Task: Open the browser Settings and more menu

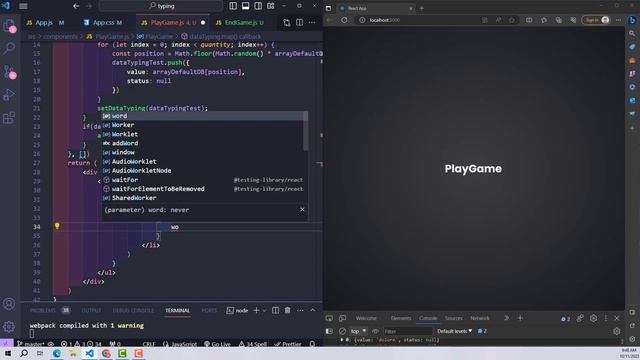Action: 618,20
